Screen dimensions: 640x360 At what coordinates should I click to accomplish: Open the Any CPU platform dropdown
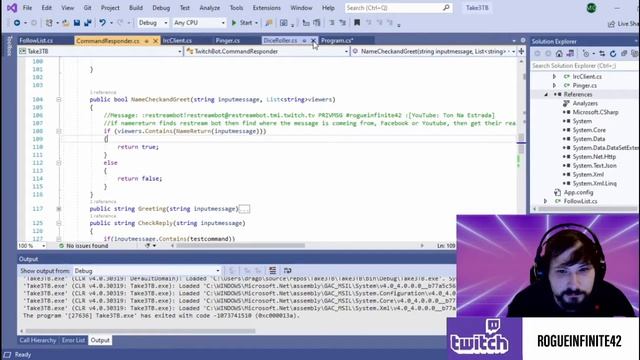(x=199, y=23)
